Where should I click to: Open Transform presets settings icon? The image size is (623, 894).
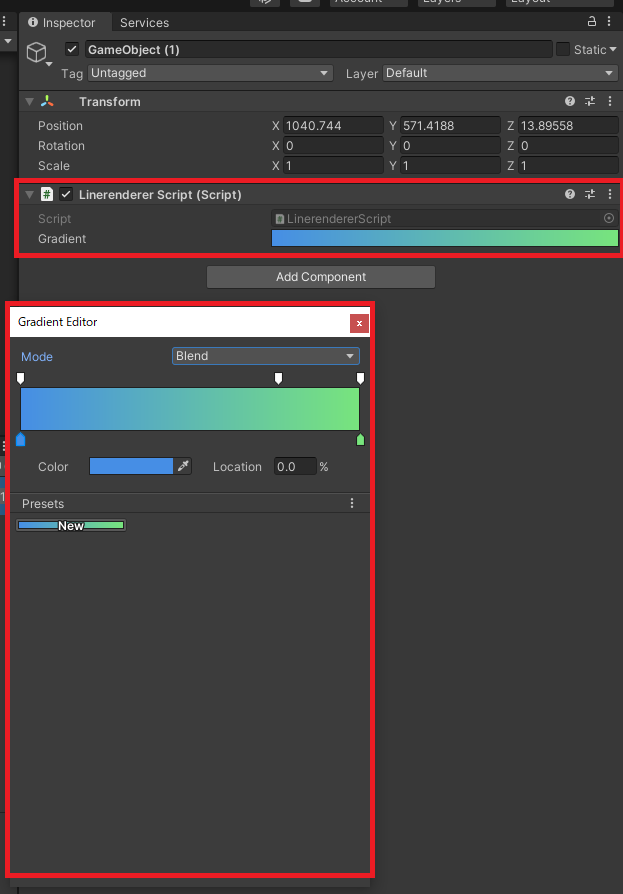click(590, 101)
